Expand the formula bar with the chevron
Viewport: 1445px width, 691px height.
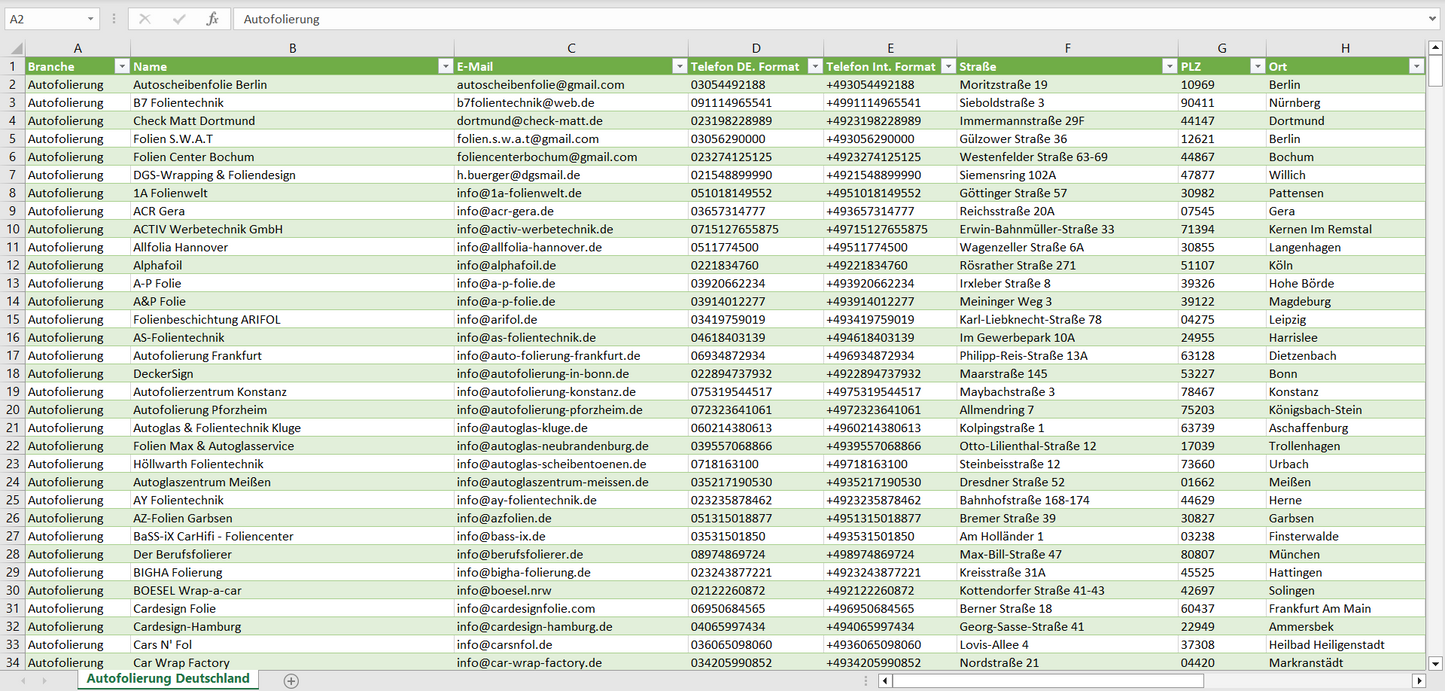[1434, 19]
